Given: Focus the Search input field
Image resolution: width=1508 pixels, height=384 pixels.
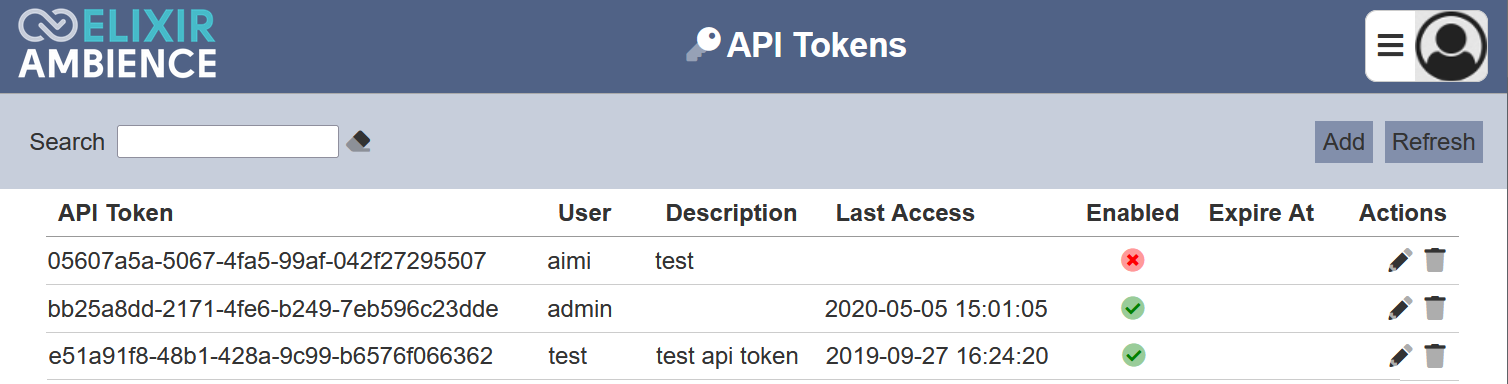Looking at the screenshot, I should tap(228, 142).
